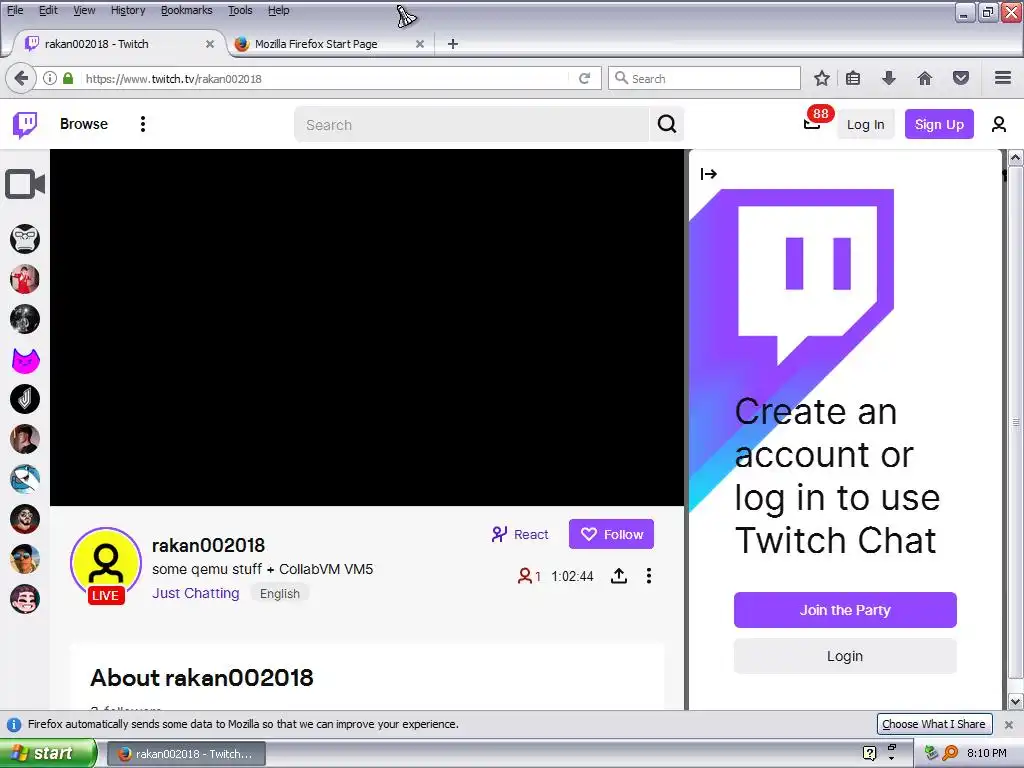Click the Sign Up button
Screen dimensions: 1024x768
(x=939, y=124)
